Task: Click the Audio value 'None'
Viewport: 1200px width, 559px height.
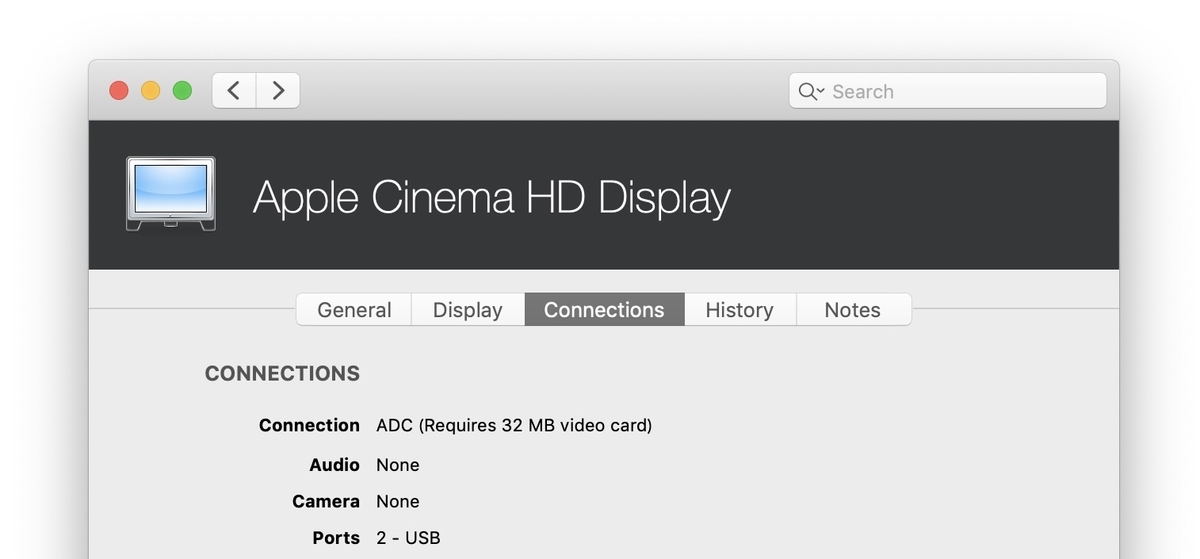Action: [x=398, y=465]
